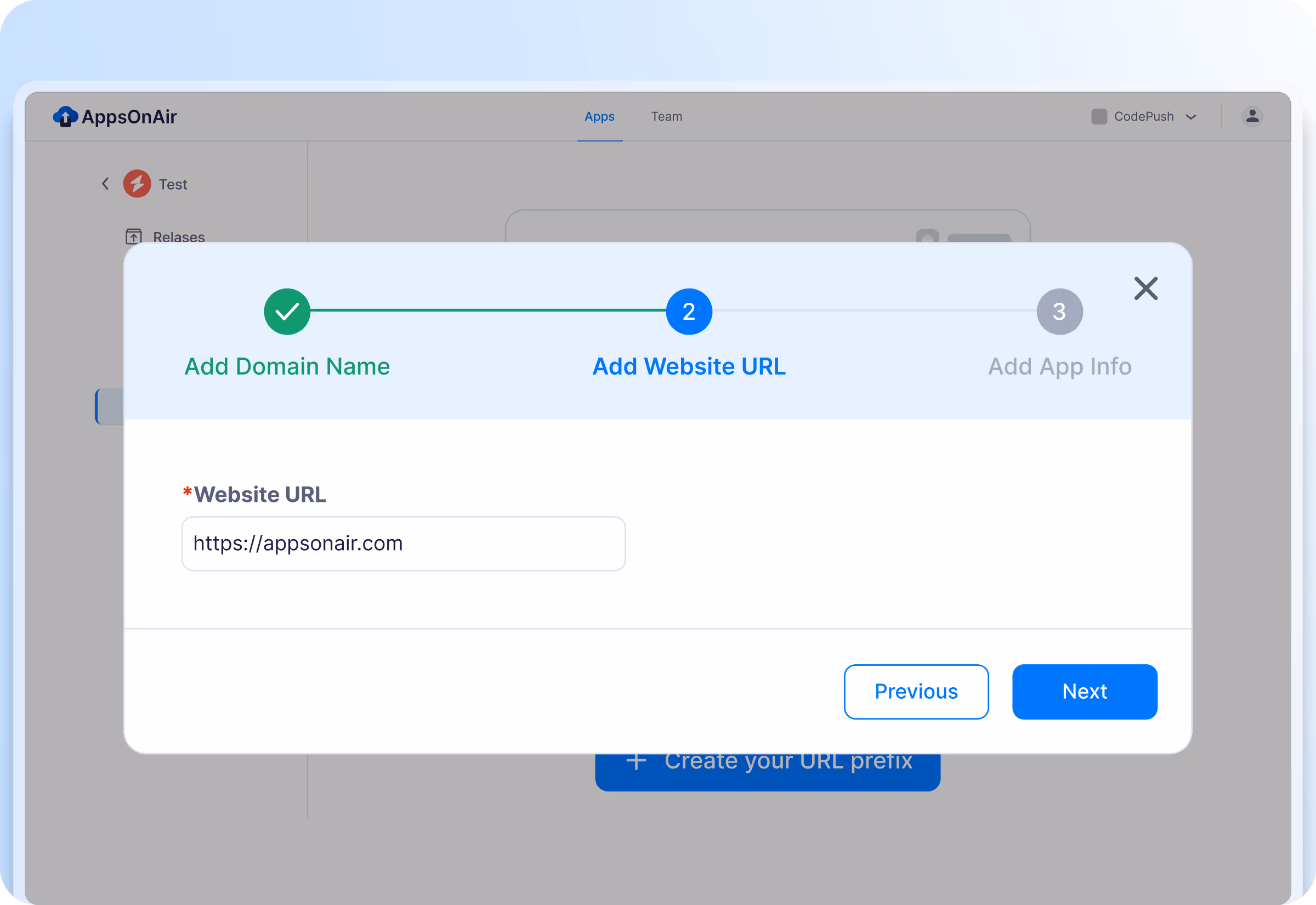
Task: Click the Website URL field label
Action: (254, 495)
